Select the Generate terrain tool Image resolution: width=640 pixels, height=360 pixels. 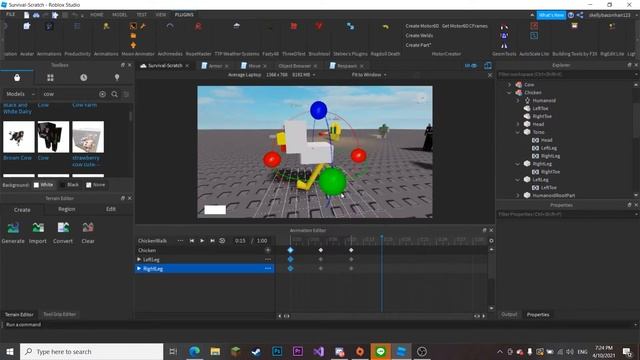[13, 233]
